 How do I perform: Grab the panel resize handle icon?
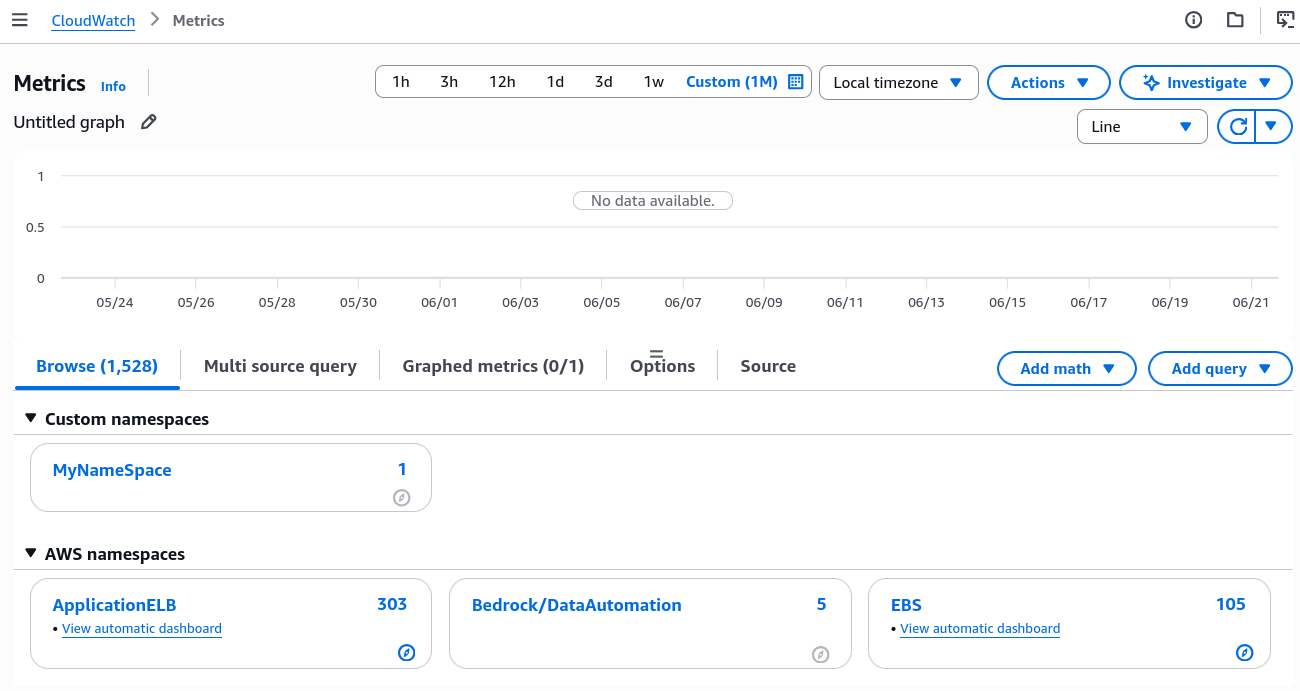tap(657, 354)
